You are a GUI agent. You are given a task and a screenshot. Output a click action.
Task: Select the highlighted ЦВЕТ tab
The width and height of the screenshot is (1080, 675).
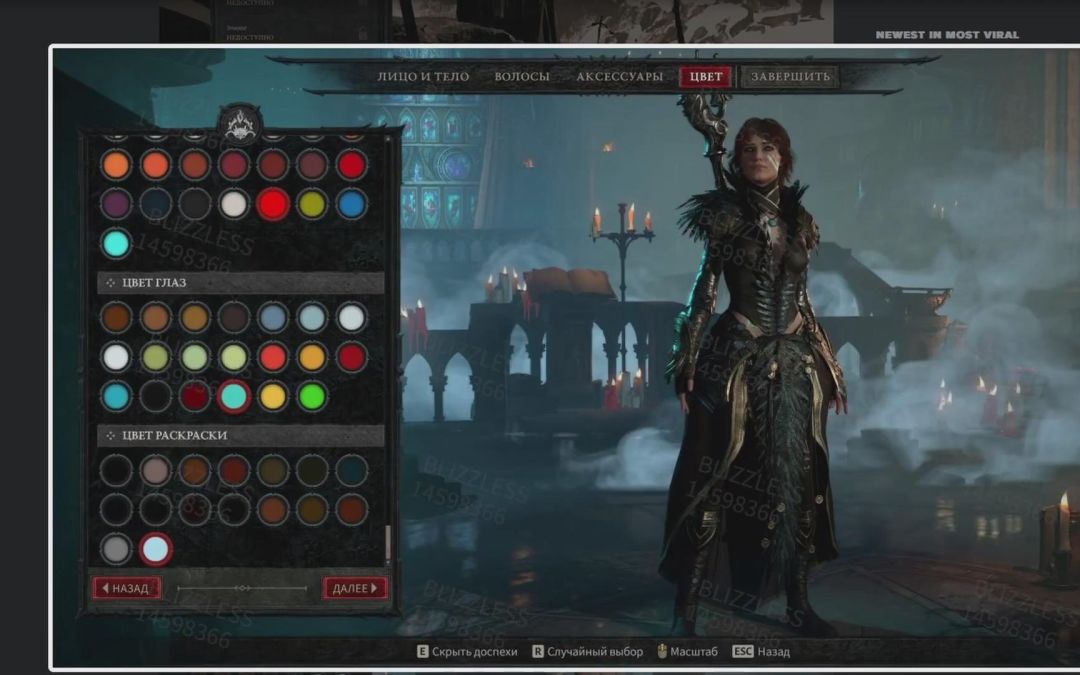706,76
